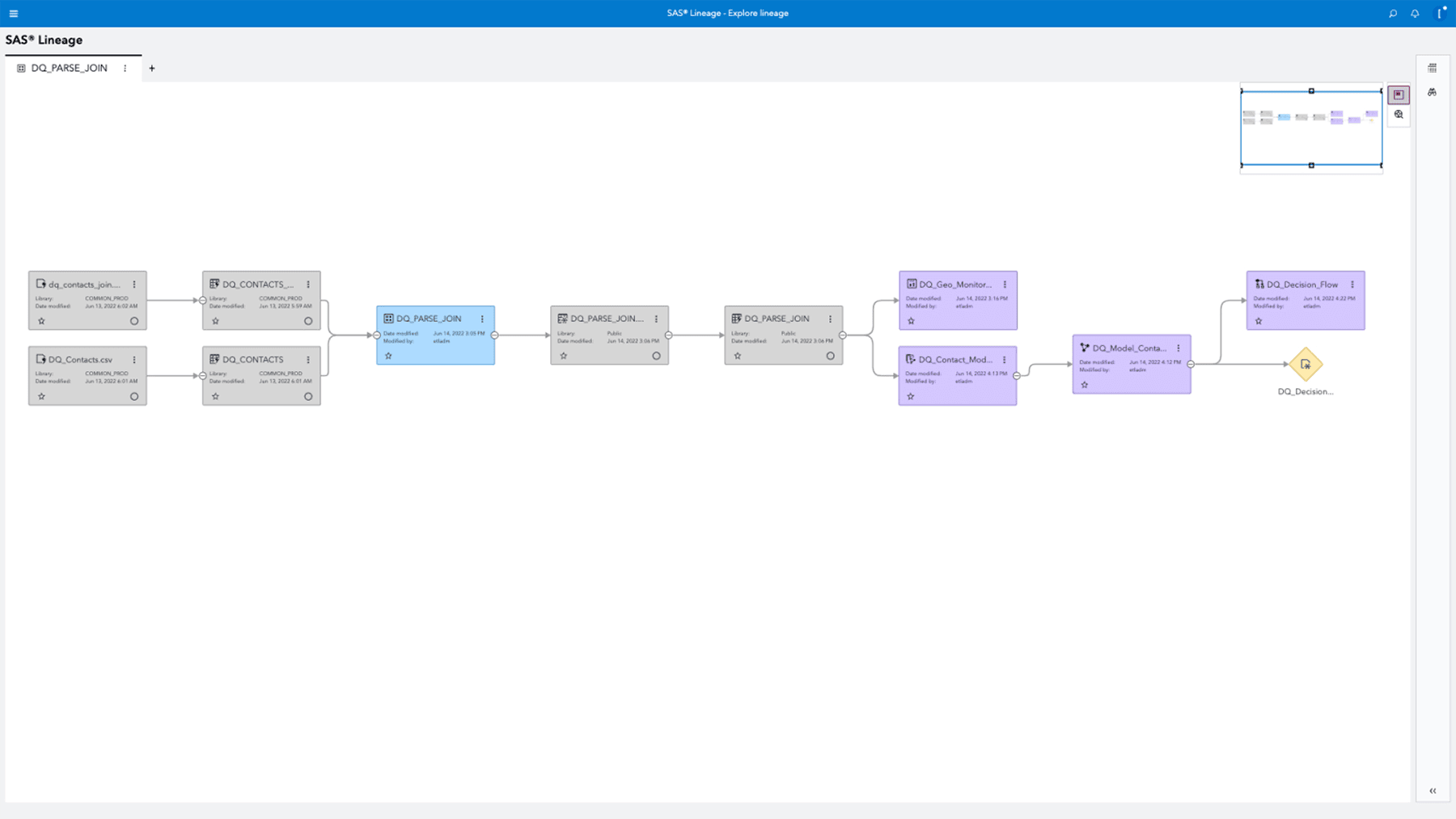Favorite the DQ_PARSE_JOIN blue node with its star
Viewport: 1456px width, 819px height.
pos(389,355)
